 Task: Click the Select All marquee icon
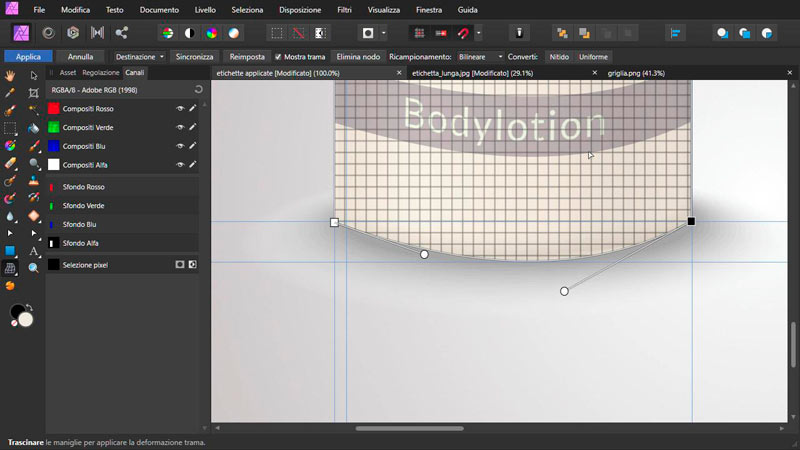[277, 33]
